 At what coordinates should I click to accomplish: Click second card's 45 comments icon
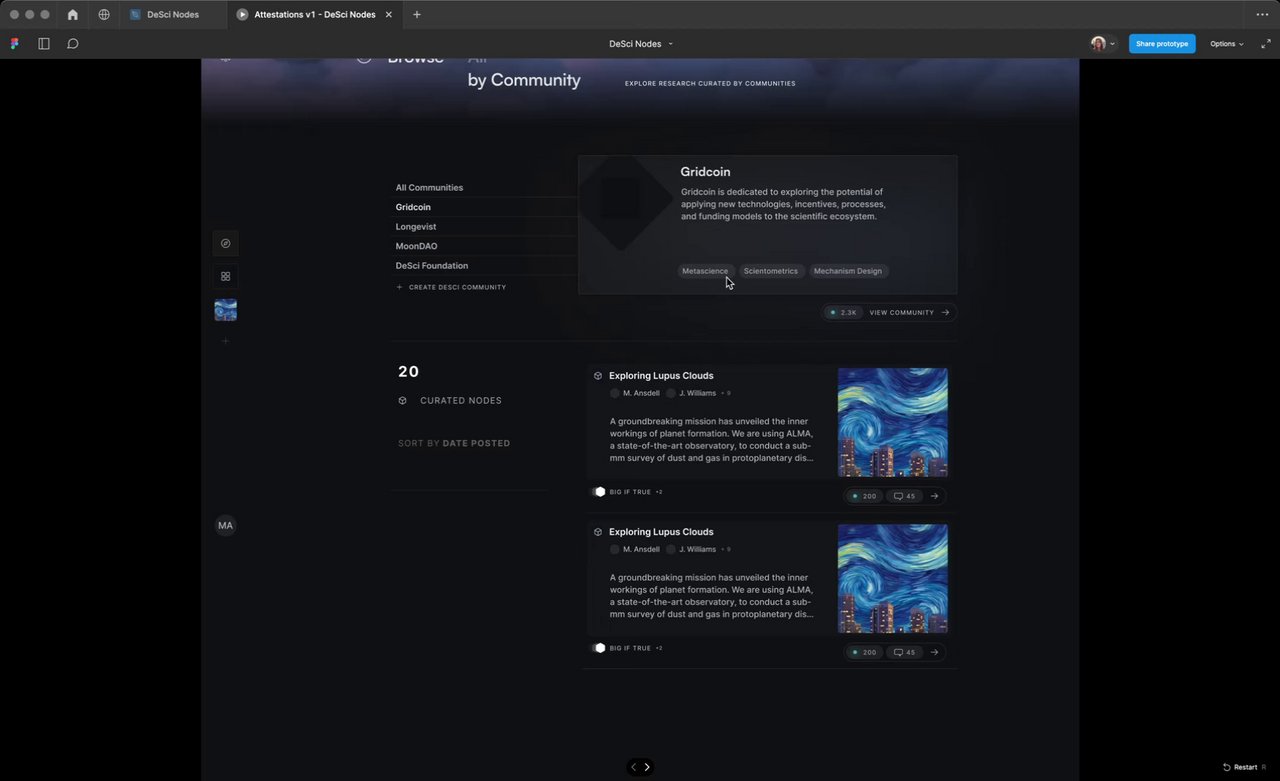coord(904,652)
